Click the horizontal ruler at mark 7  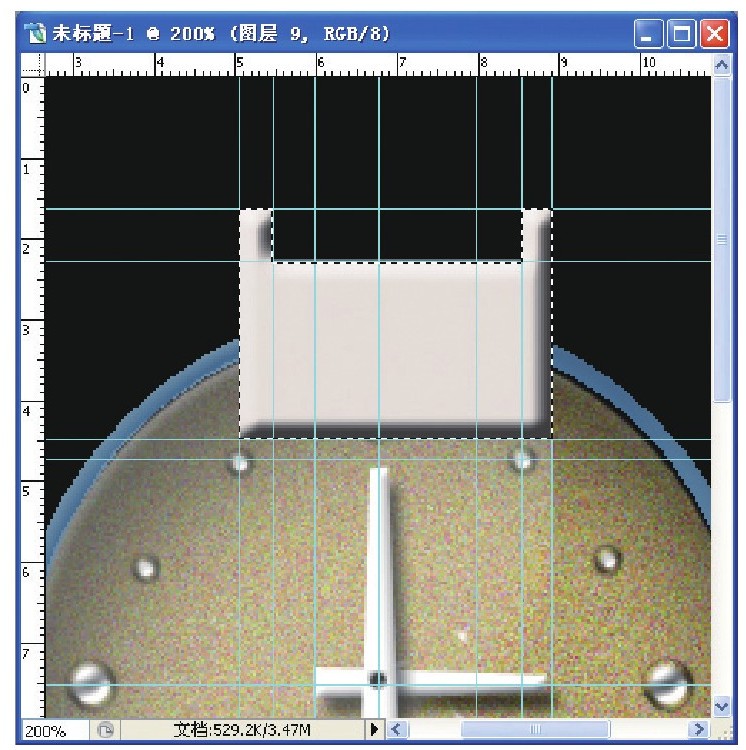tap(401, 64)
